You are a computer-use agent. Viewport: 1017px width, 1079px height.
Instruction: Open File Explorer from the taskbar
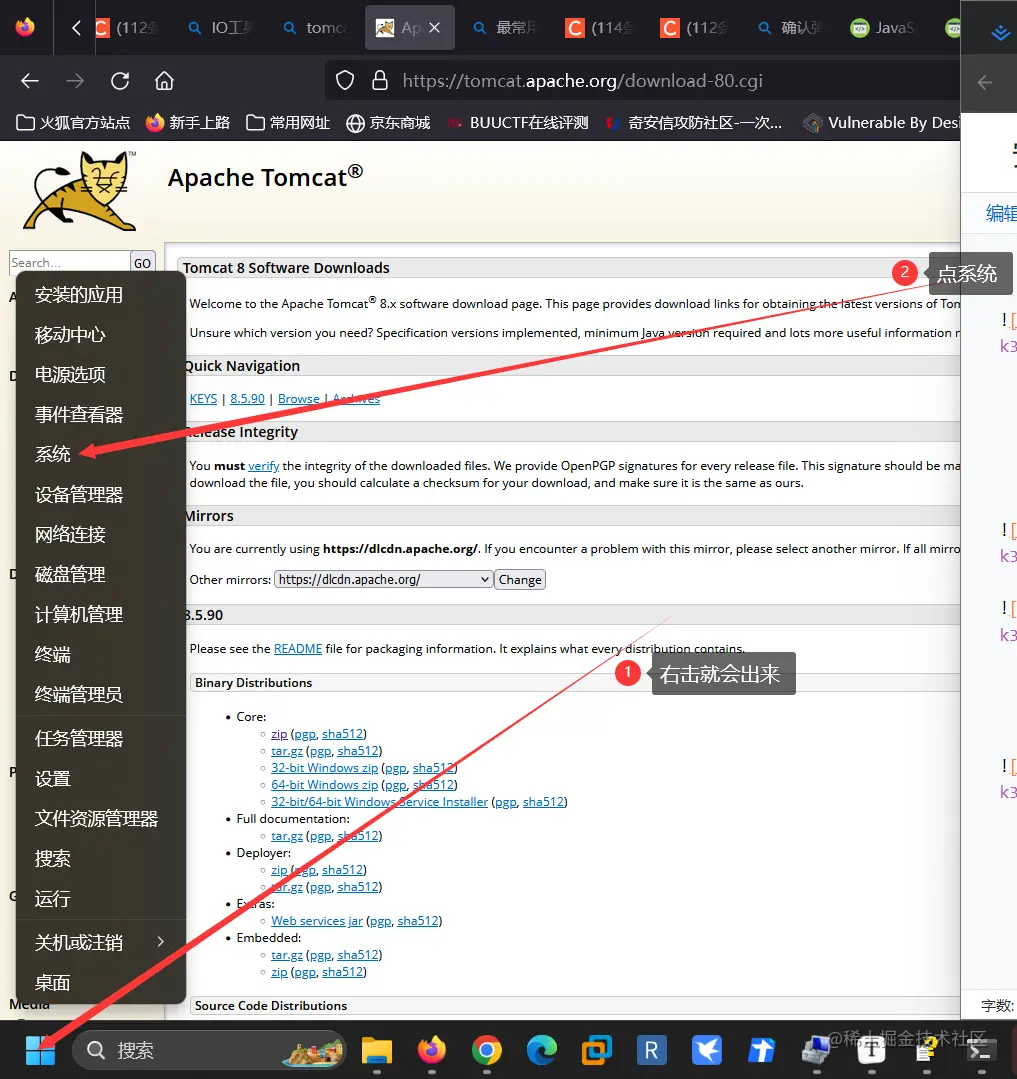pos(376,1050)
